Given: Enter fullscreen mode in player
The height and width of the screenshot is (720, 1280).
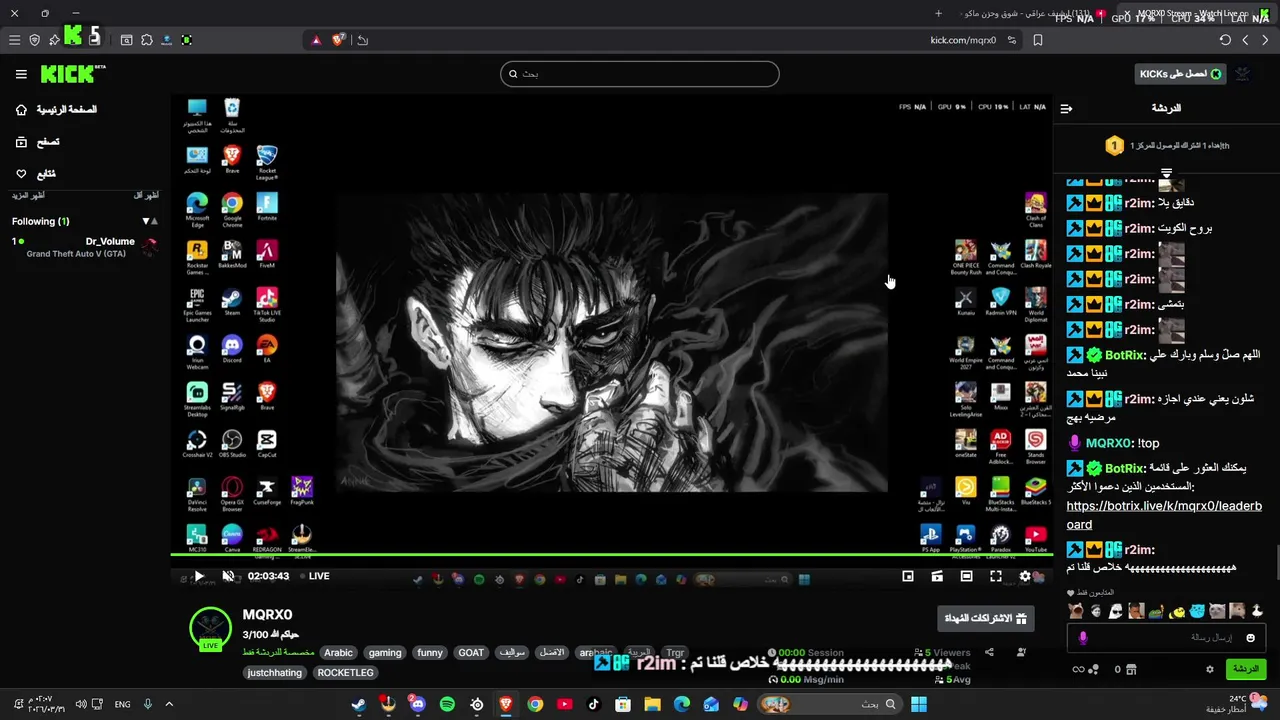Looking at the screenshot, I should tap(996, 576).
